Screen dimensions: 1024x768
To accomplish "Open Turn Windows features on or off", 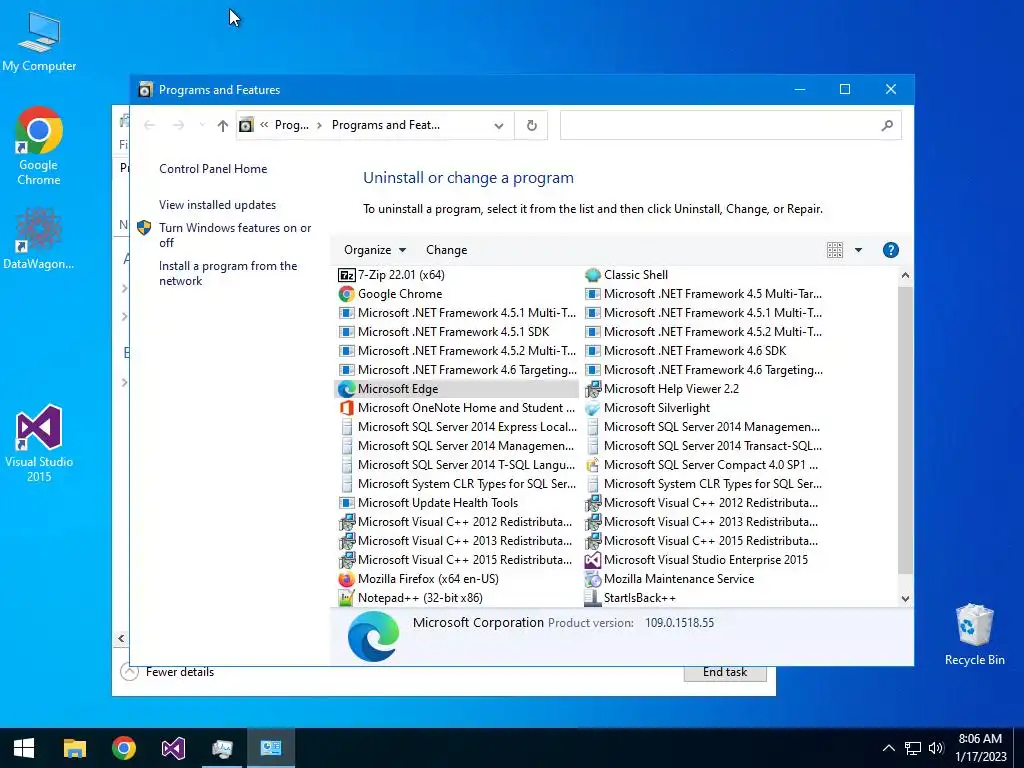I will tap(235, 235).
